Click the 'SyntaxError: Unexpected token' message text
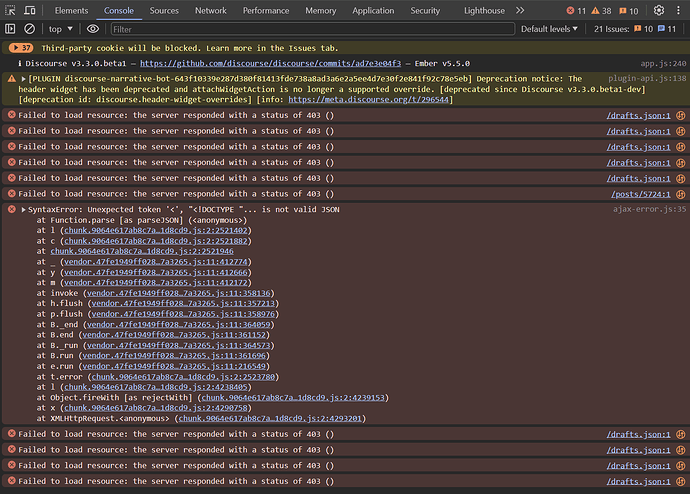This screenshot has width=690, height=494. (x=184, y=210)
